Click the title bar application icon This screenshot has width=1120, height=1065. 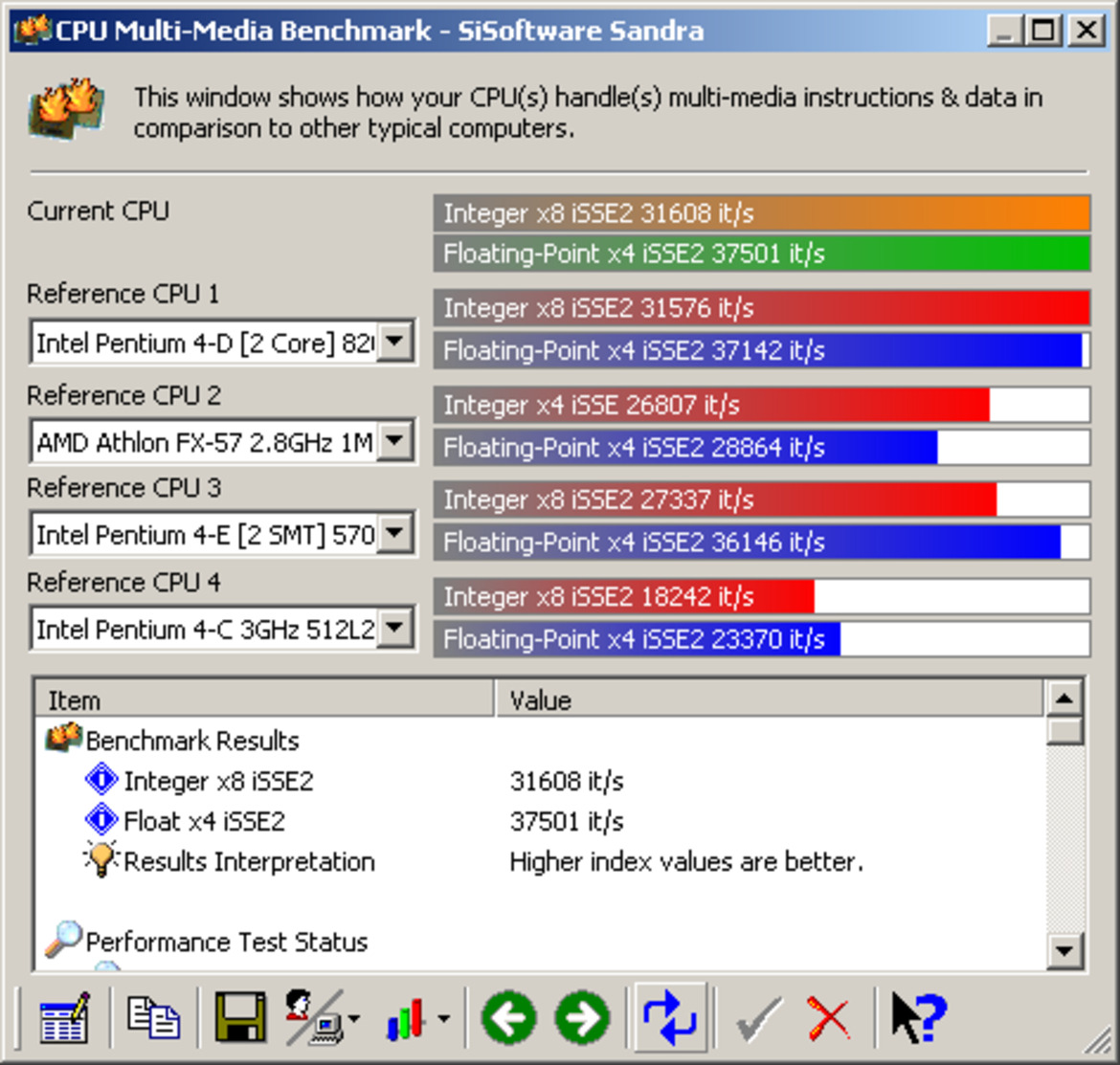pos(33,30)
